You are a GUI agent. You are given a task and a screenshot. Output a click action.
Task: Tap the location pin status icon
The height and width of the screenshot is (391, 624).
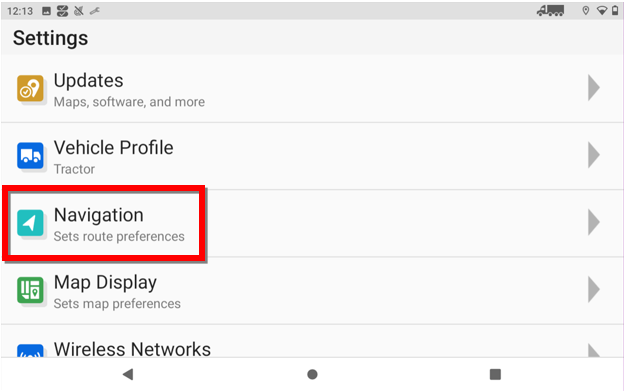(x=585, y=11)
